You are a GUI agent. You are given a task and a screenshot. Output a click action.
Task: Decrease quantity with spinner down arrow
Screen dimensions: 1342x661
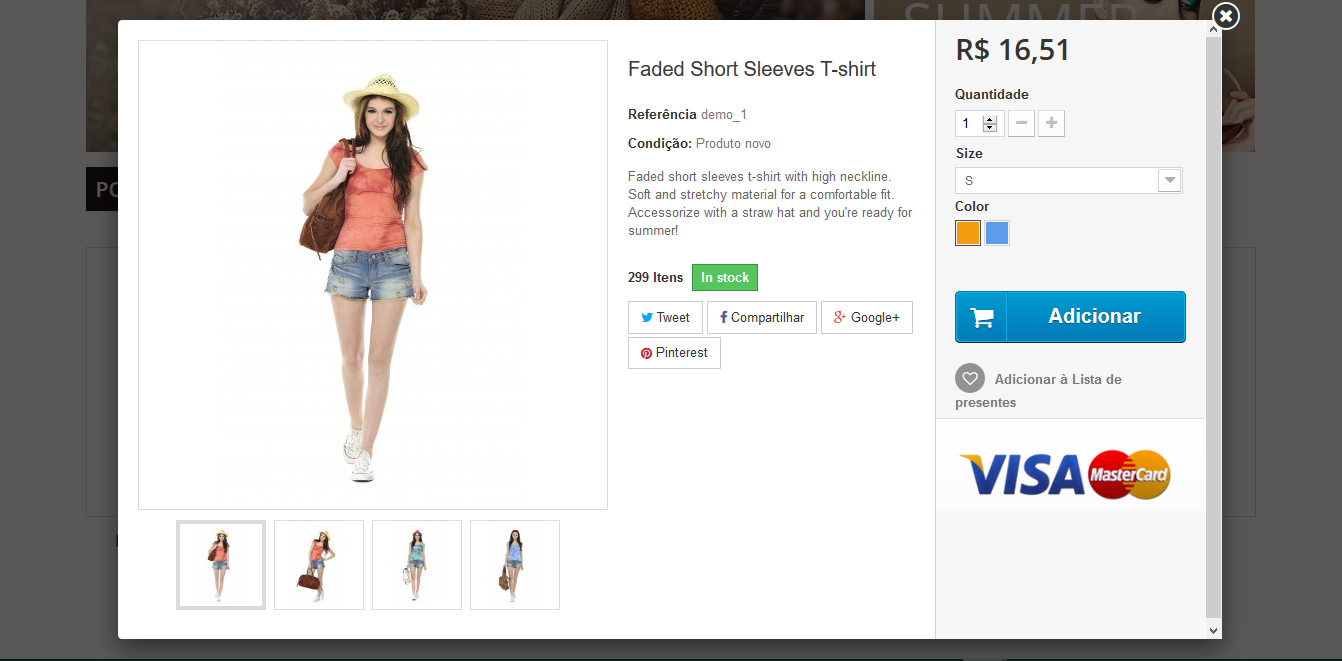click(990, 128)
